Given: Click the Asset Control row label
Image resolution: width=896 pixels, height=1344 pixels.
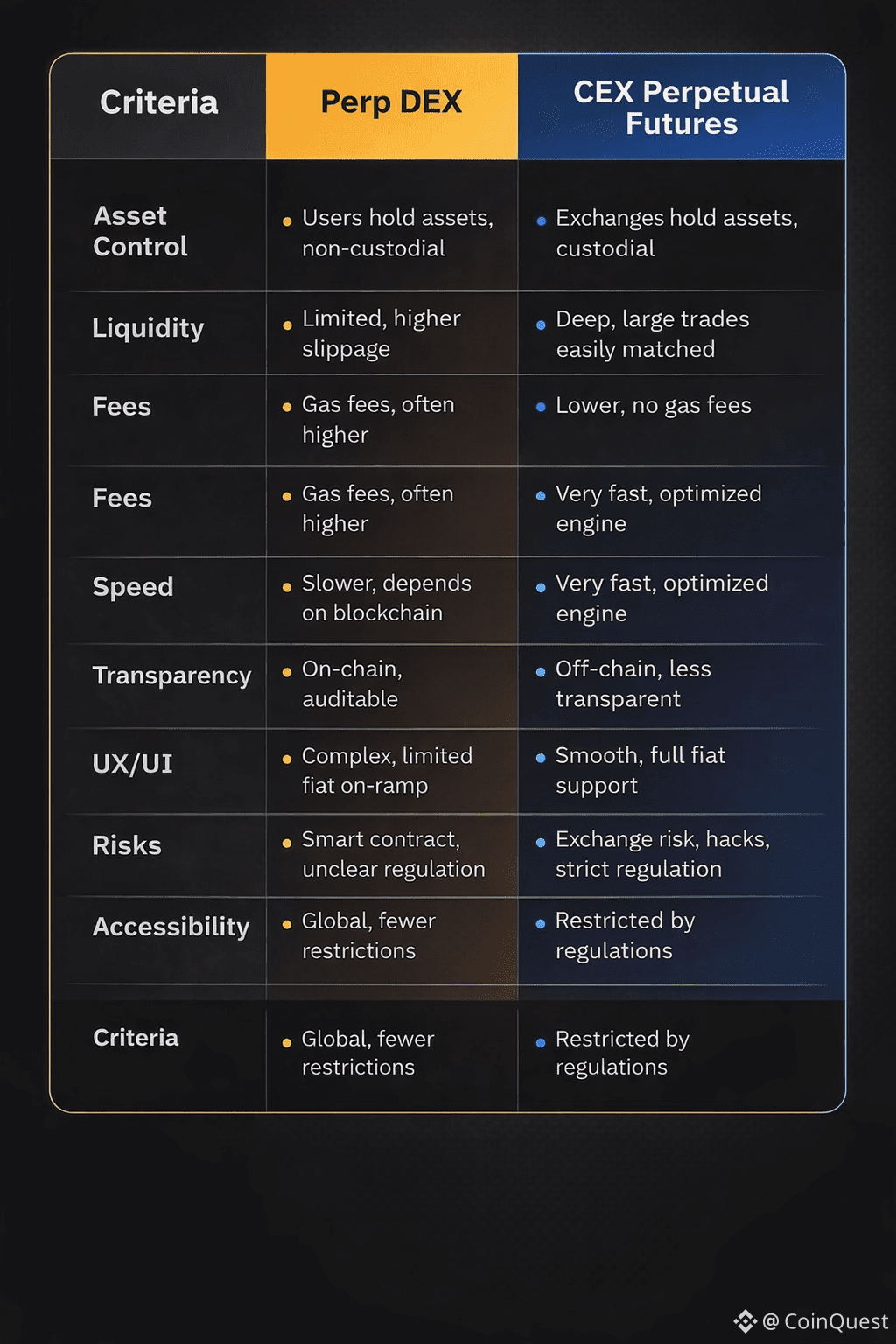Looking at the screenshot, I should [140, 232].
